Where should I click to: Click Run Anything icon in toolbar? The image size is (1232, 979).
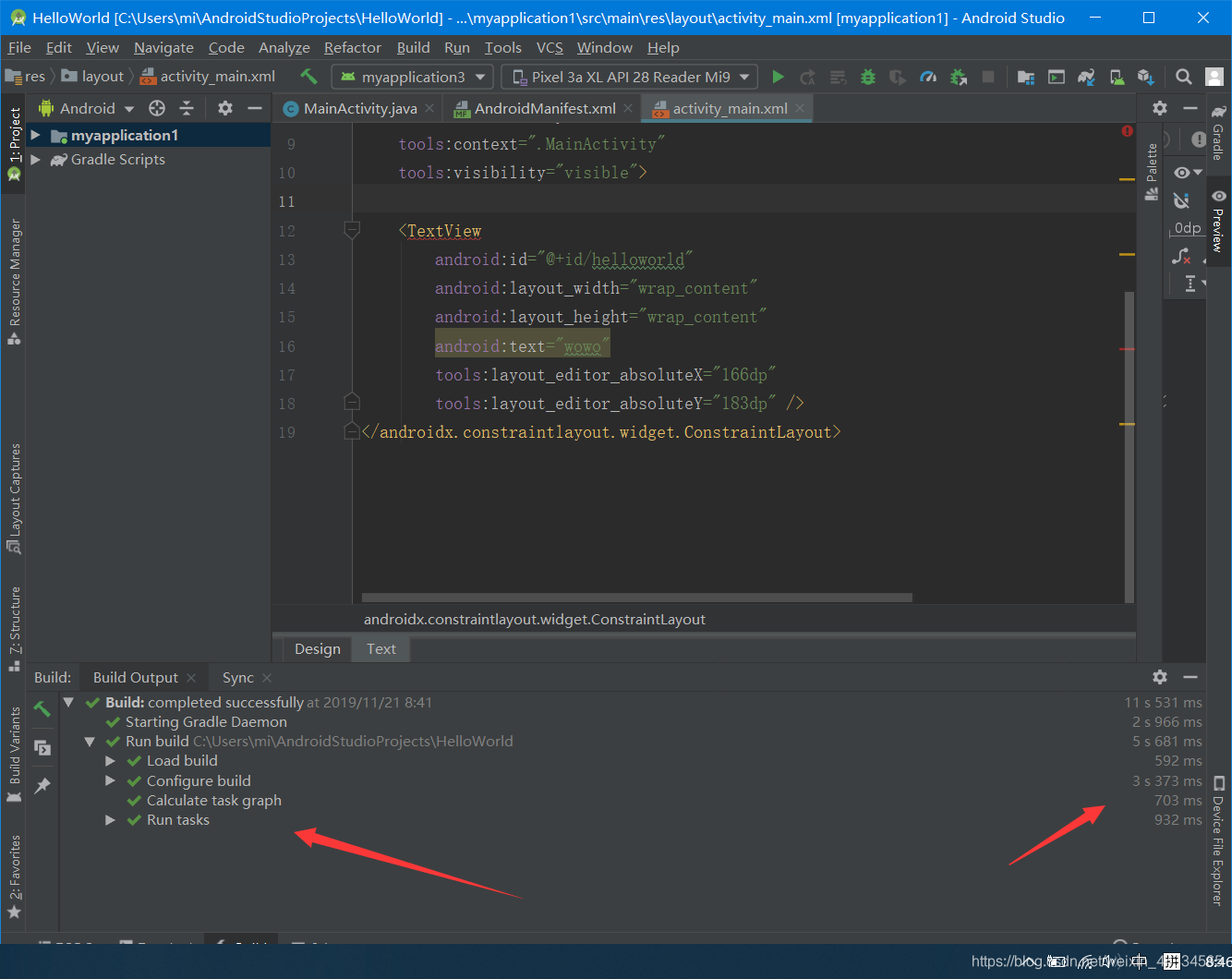click(1057, 77)
